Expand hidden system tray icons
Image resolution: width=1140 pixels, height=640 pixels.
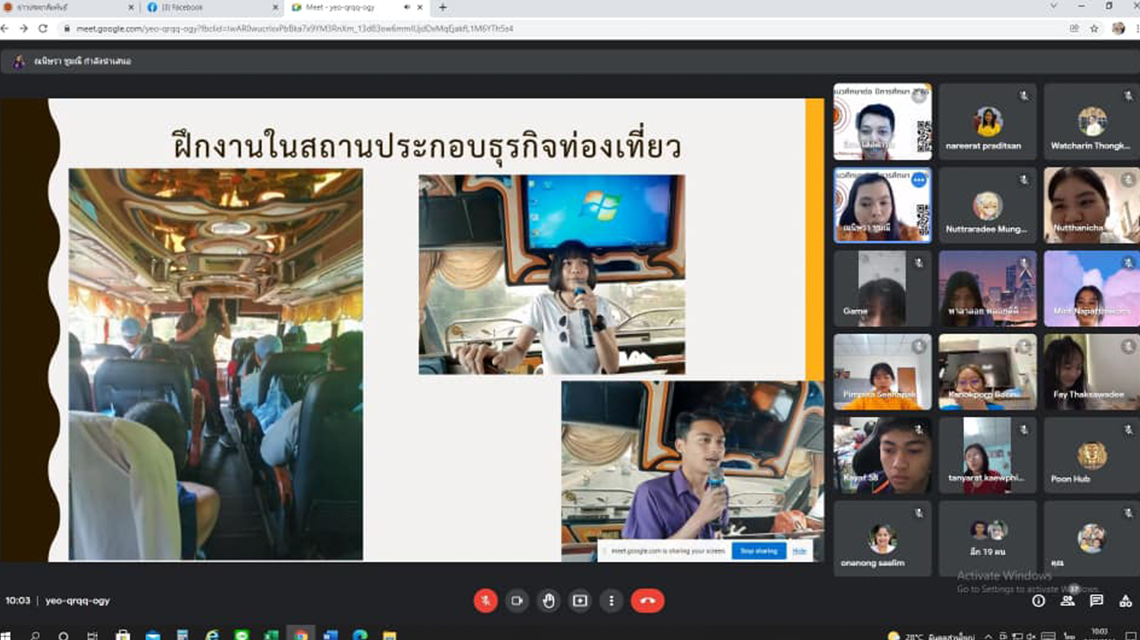pyautogui.click(x=988, y=636)
